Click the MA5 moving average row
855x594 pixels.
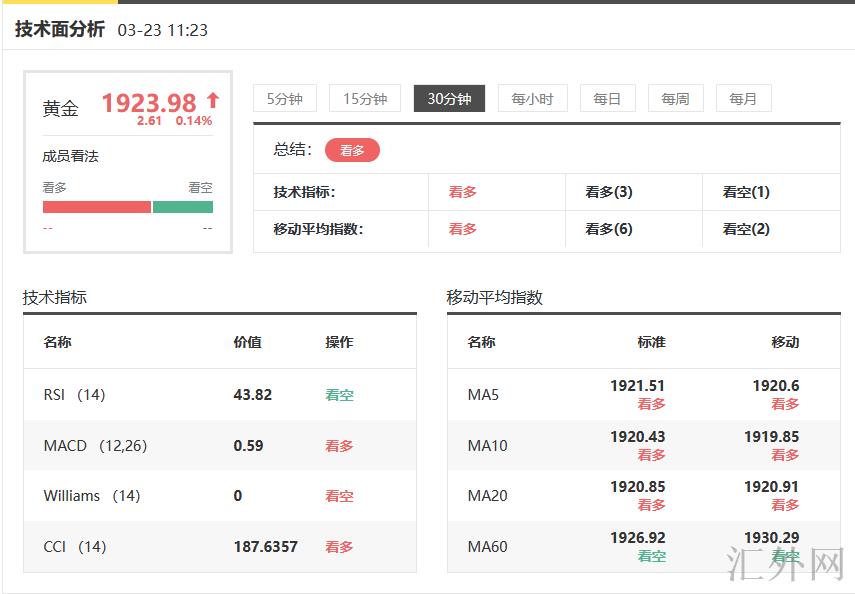[483, 395]
